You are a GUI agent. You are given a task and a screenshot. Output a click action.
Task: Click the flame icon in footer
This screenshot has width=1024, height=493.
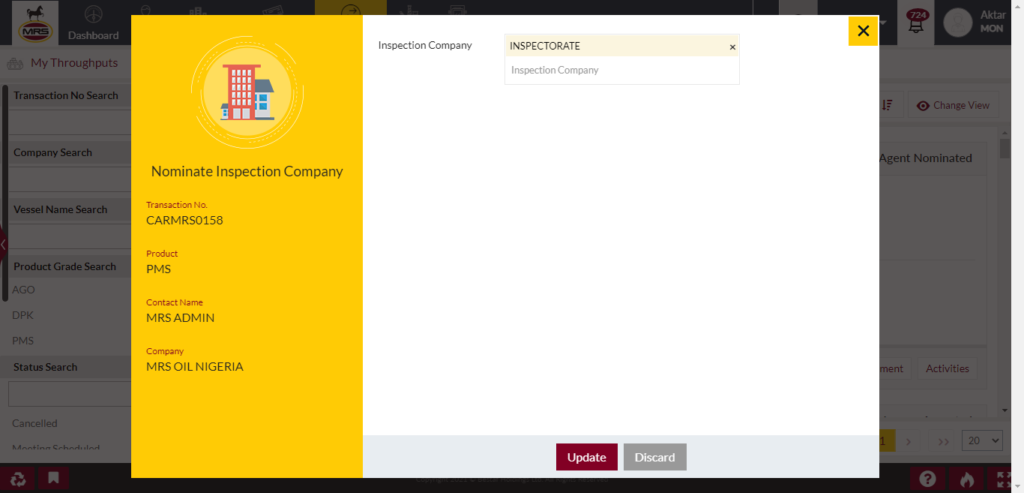pyautogui.click(x=967, y=479)
